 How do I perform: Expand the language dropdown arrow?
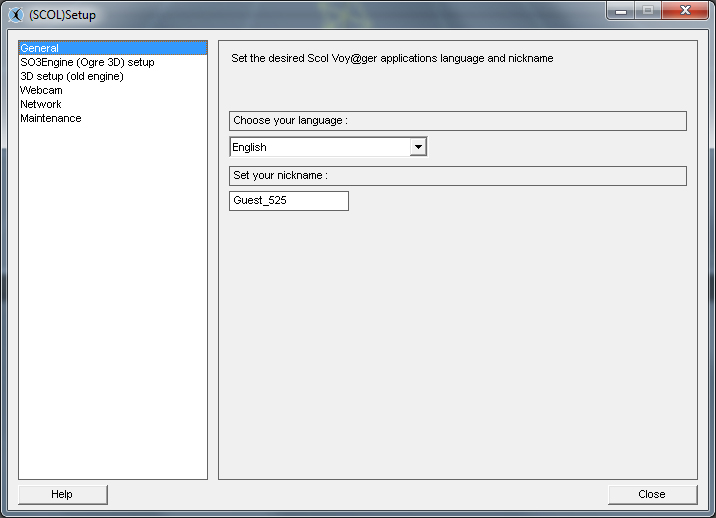[x=418, y=147]
